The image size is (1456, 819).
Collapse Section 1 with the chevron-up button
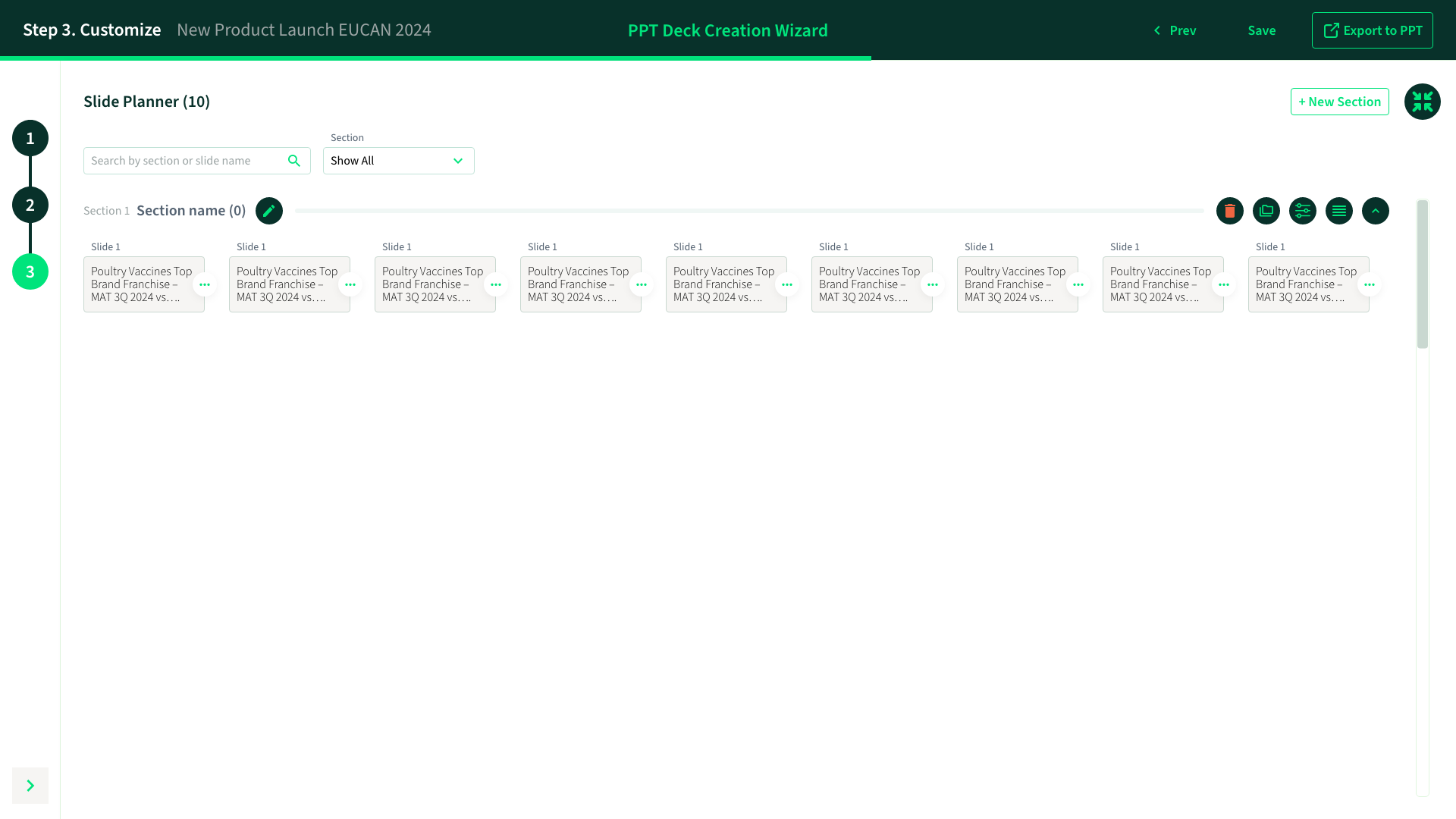(x=1376, y=211)
